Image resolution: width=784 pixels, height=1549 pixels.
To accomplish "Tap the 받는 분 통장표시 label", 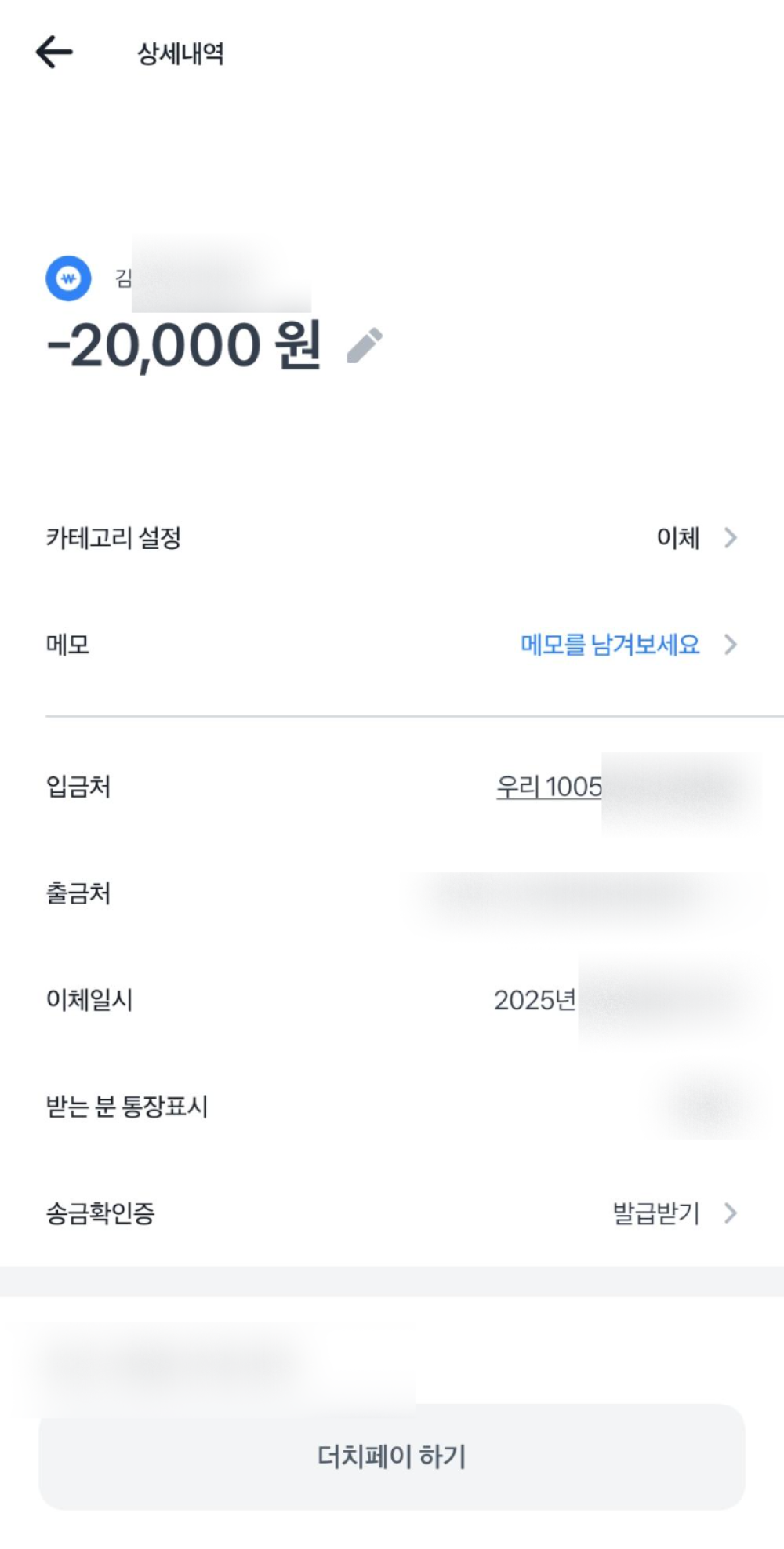I will [127, 1107].
